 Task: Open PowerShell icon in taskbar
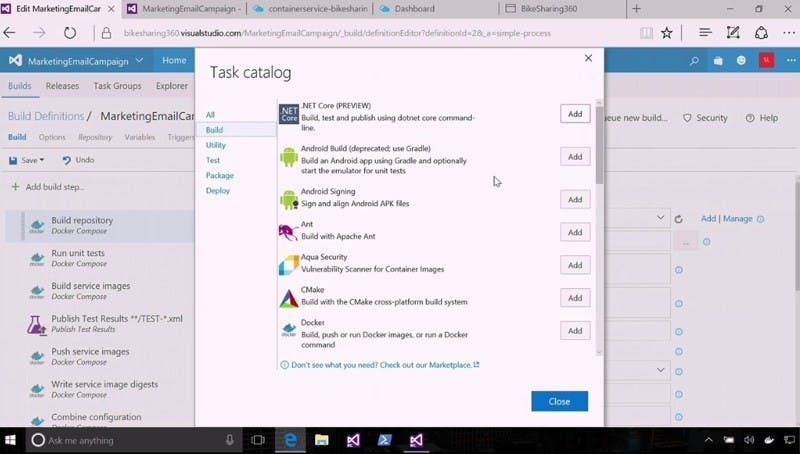pos(384,440)
